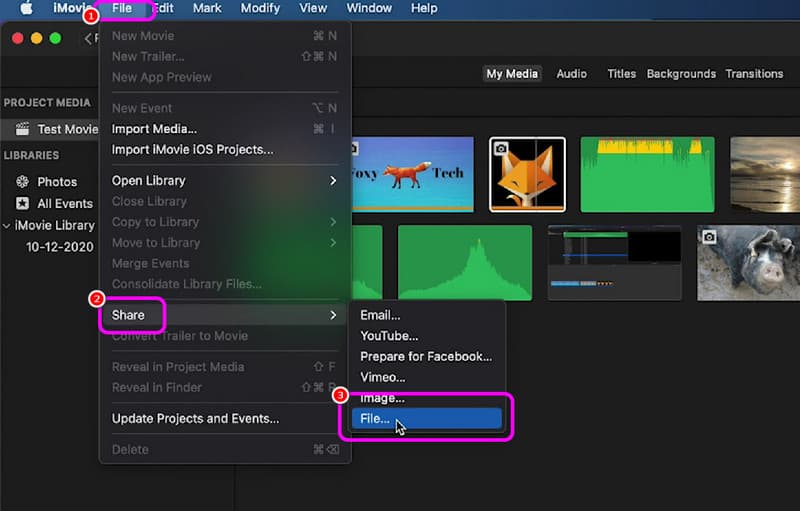Image resolution: width=800 pixels, height=511 pixels.
Task: Select the 10-12-2020 event
Action: (x=60, y=247)
